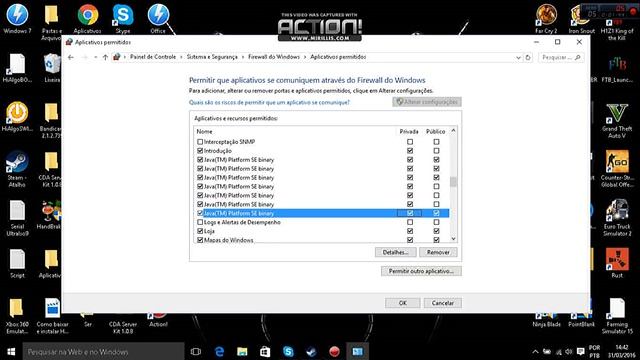The height and width of the screenshot is (360, 640).
Task: Open the Store icon in the taskbar
Action: (265, 351)
